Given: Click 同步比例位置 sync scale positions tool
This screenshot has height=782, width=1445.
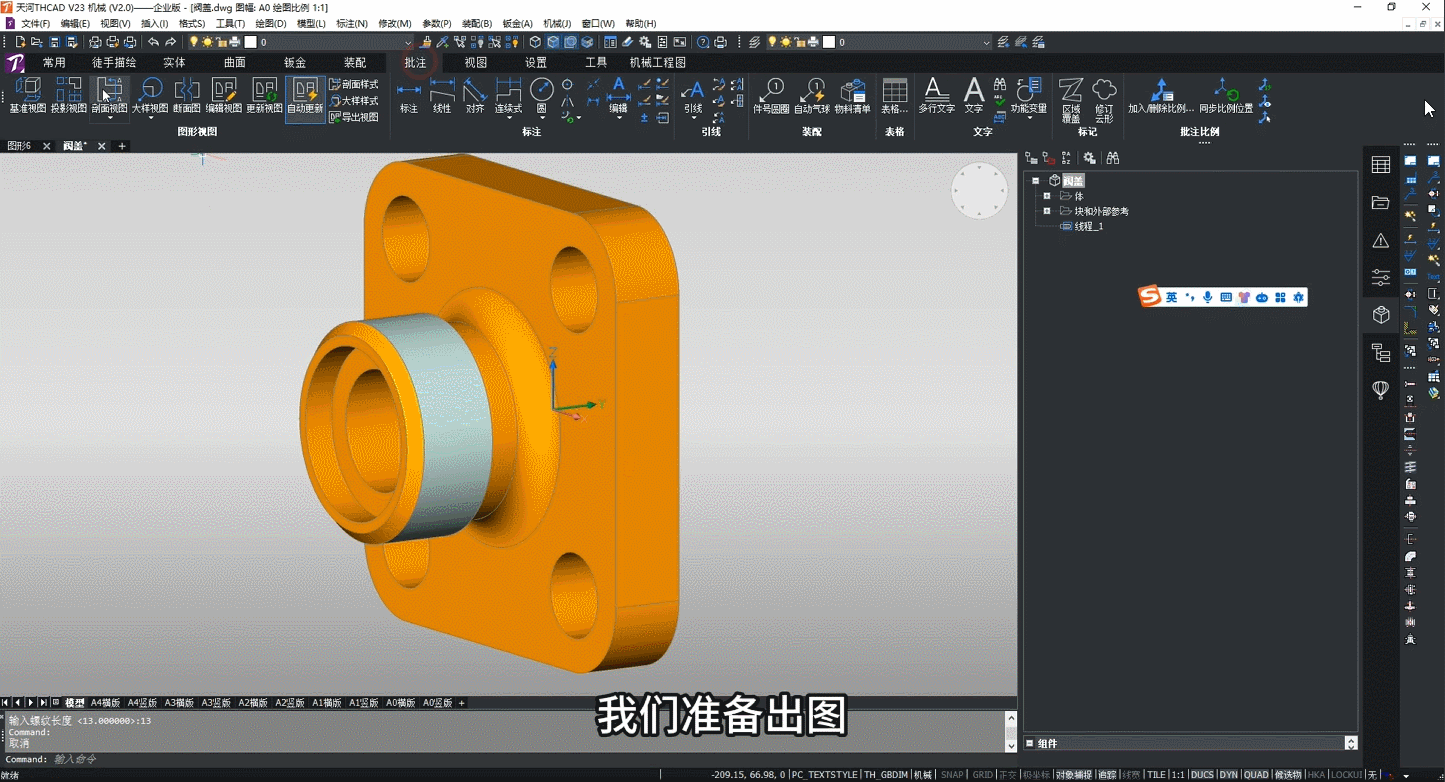Looking at the screenshot, I should (1226, 96).
